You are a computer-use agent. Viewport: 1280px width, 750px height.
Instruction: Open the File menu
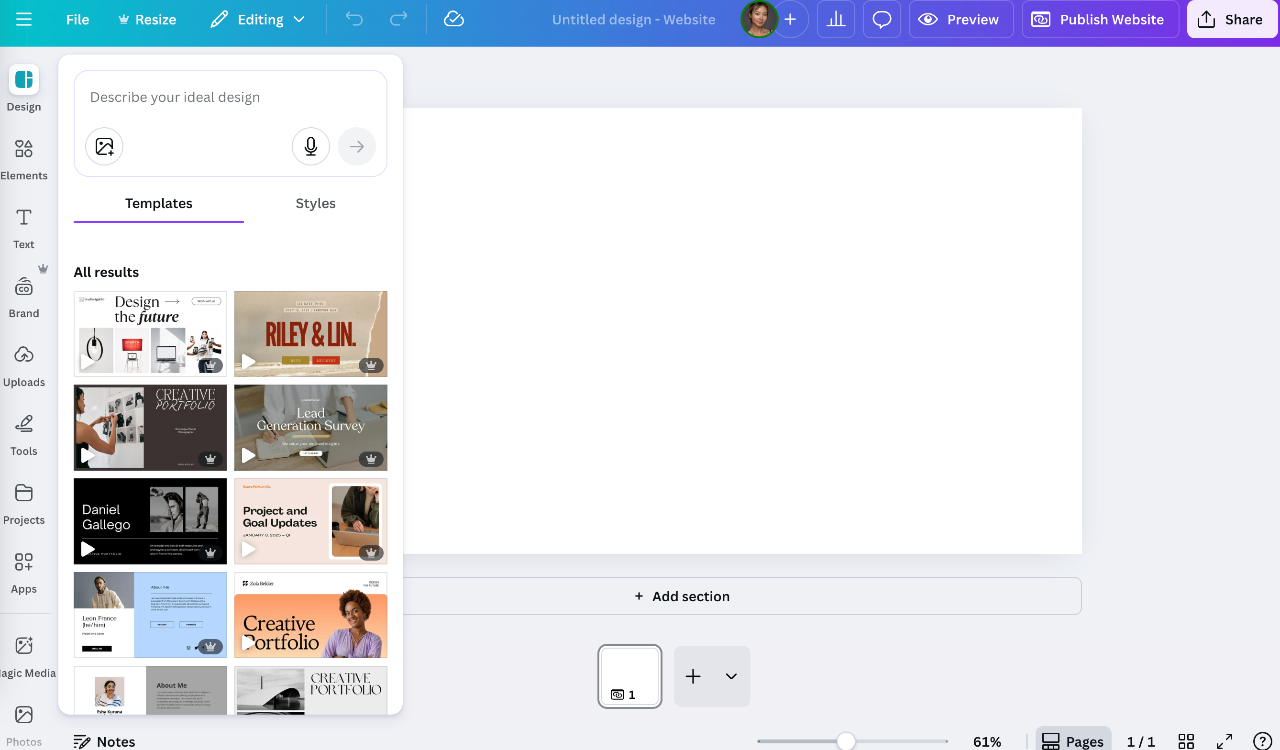point(77,18)
